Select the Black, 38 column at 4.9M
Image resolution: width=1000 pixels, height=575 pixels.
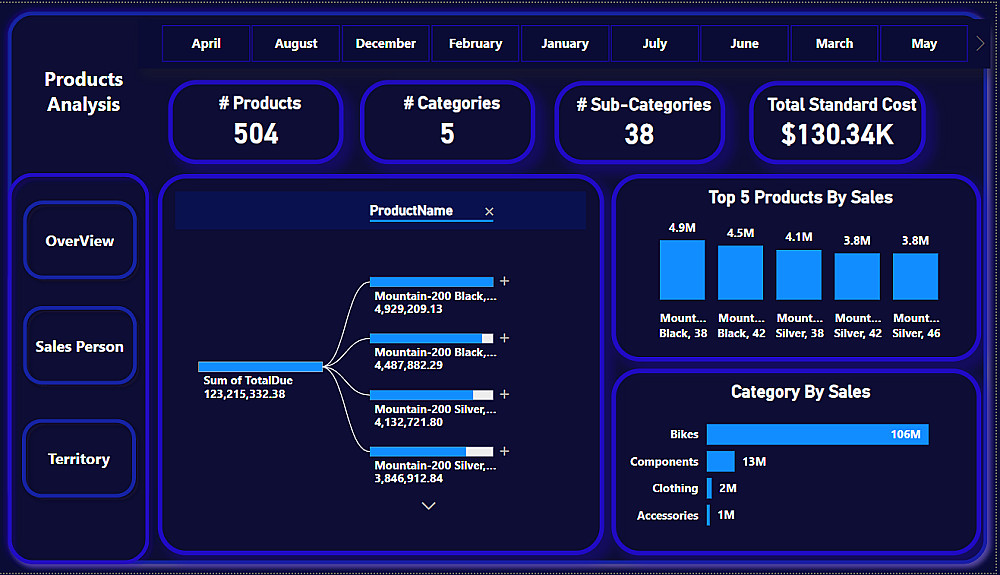click(x=682, y=270)
